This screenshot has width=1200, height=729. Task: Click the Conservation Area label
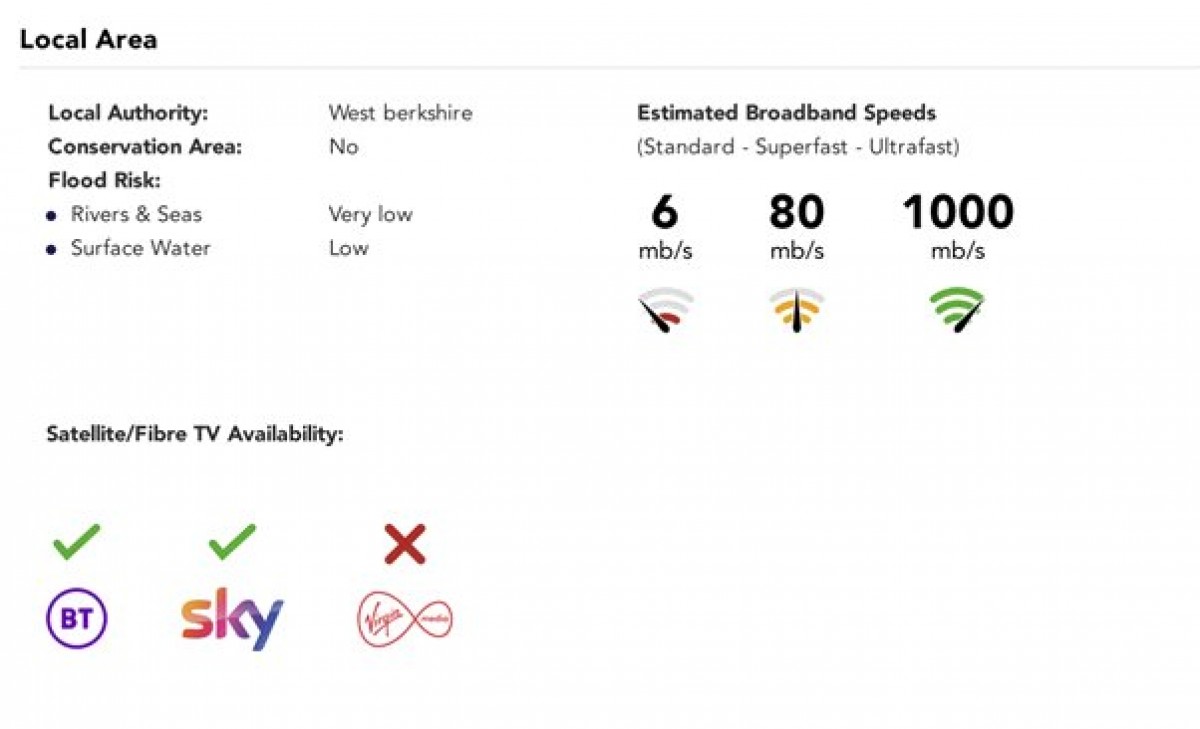click(145, 146)
